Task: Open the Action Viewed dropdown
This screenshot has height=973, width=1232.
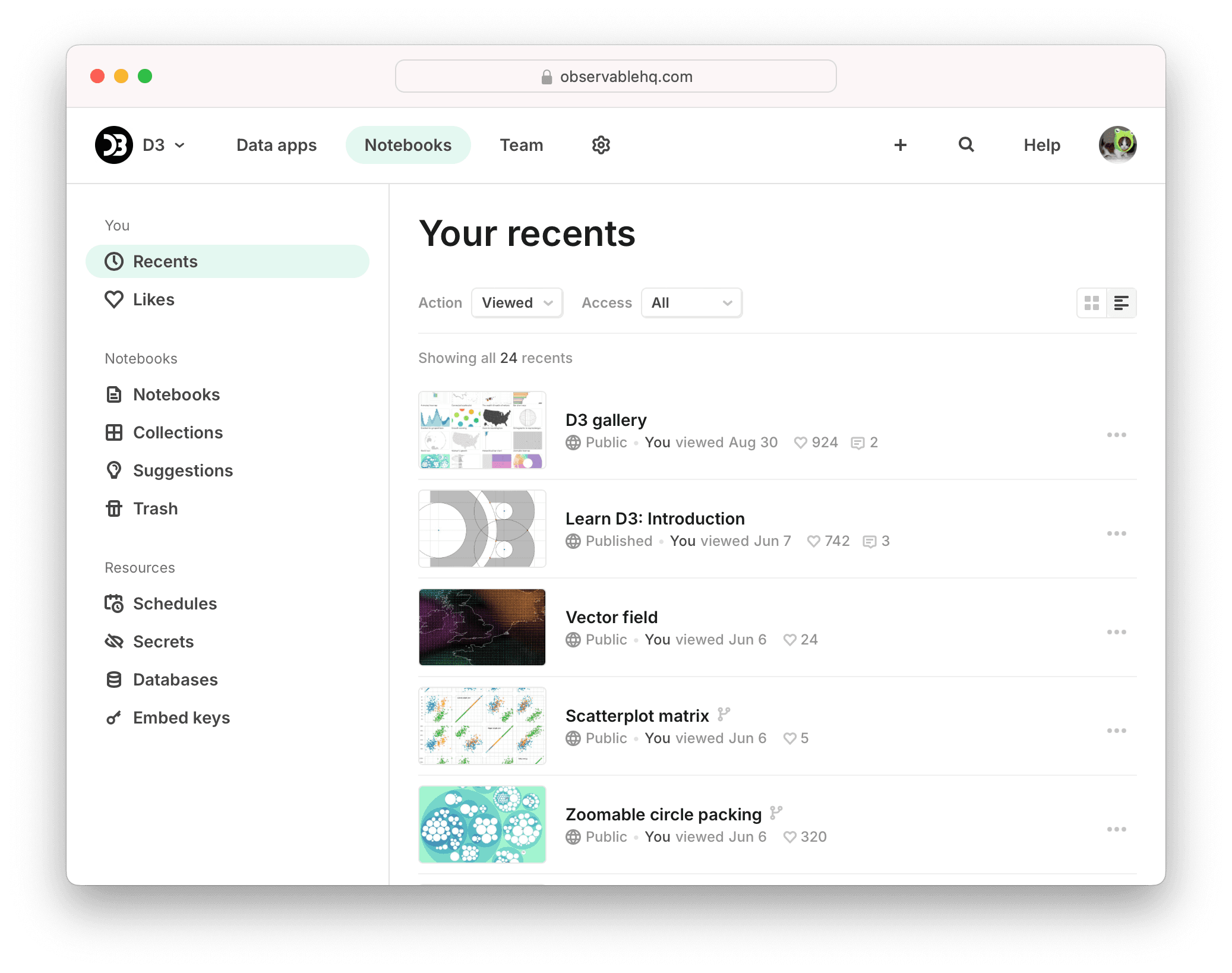Action: click(516, 302)
